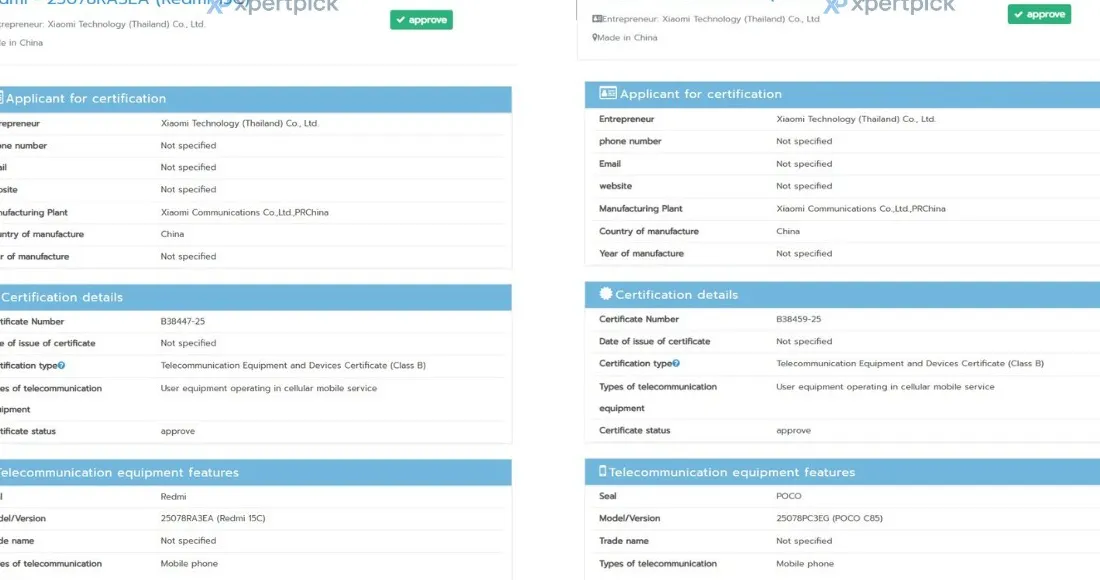
Task: Open the help icon next to Certification type on POCO page
Action: pyautogui.click(x=676, y=363)
